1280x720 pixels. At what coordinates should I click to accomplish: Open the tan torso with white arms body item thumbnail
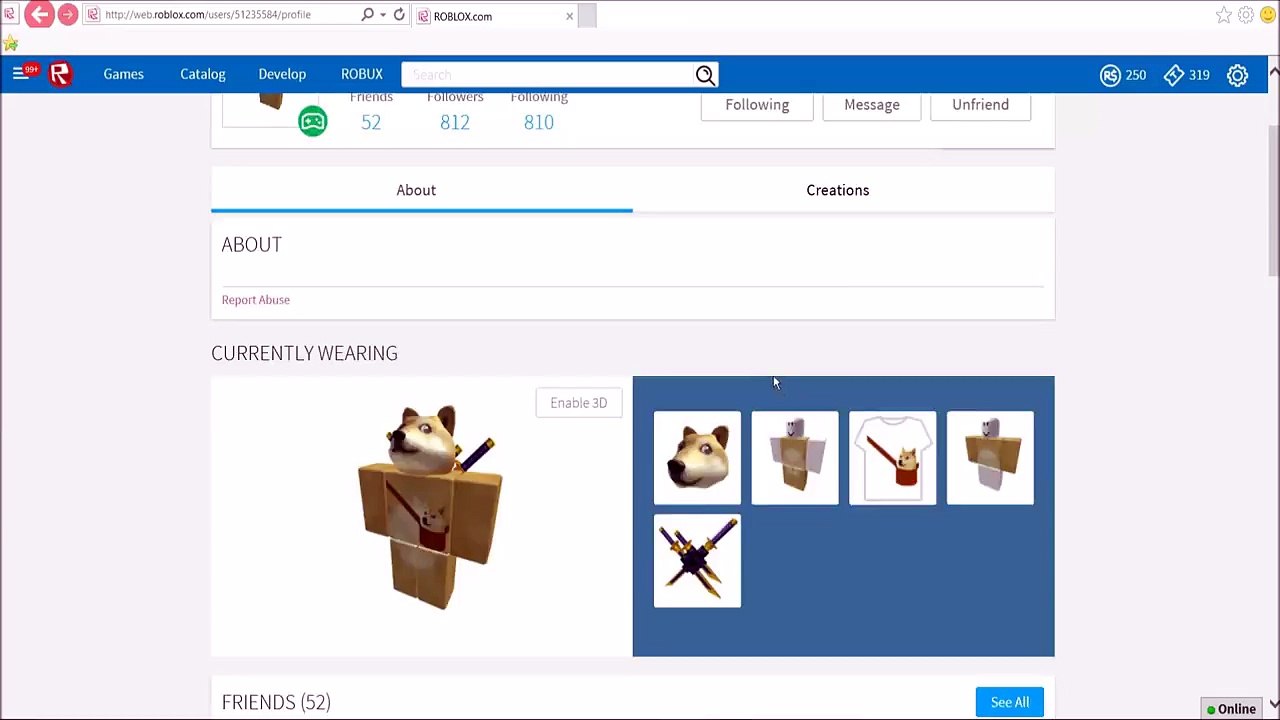point(795,458)
